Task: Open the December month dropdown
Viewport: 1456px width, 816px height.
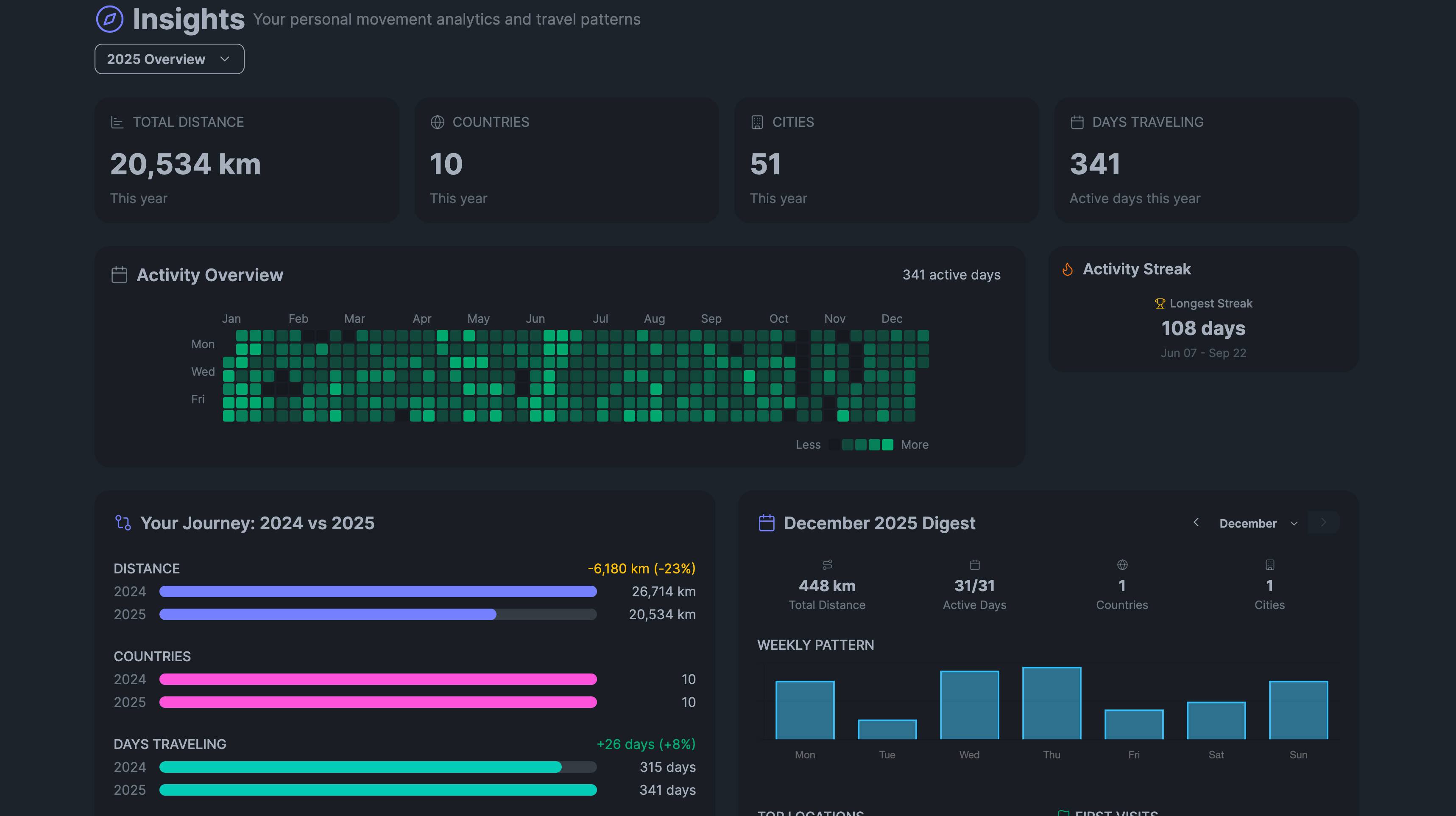Action: click(1258, 523)
